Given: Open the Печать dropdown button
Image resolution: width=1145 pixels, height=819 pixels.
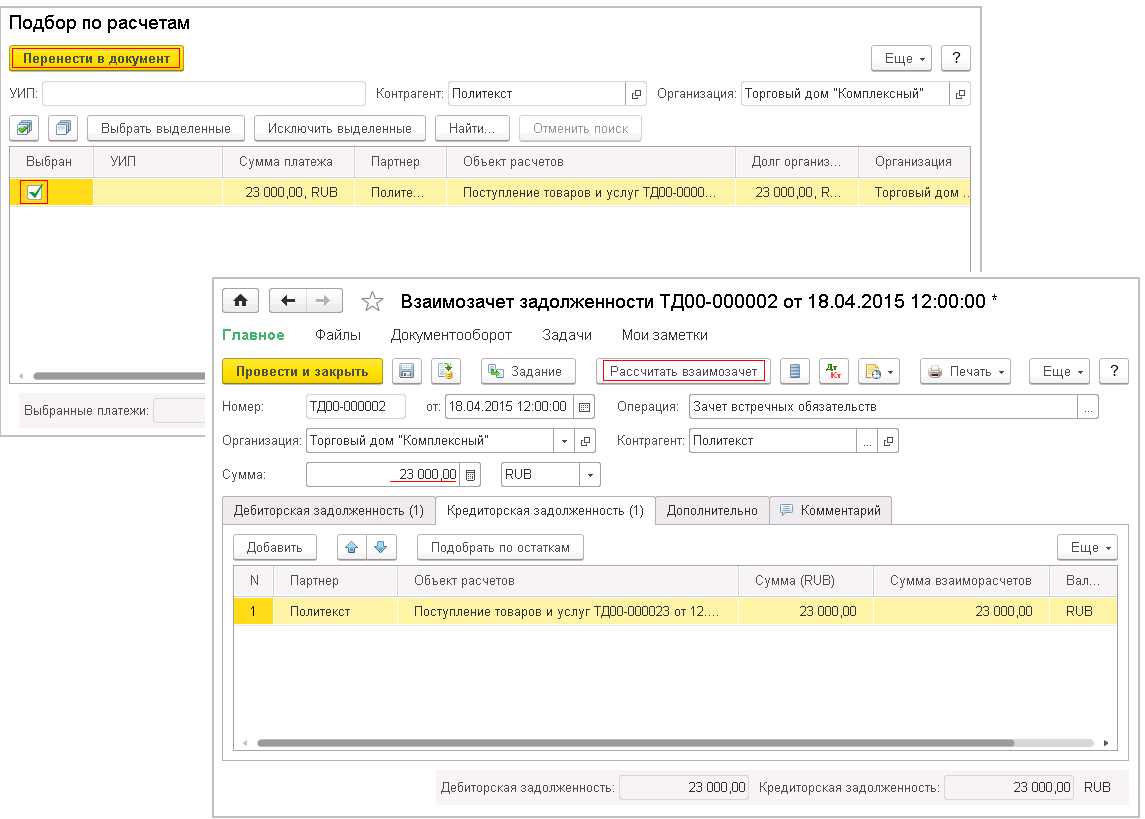Looking at the screenshot, I should click(x=965, y=371).
